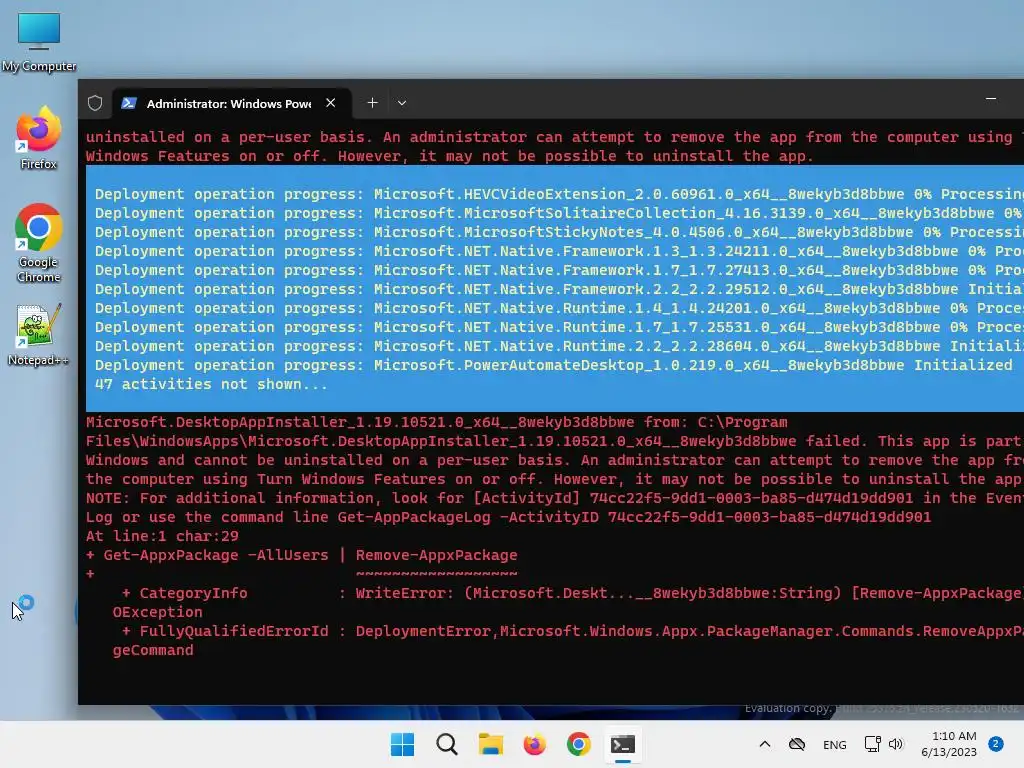The image size is (1024, 768).
Task: Click the NET.Native.Framework.1.7 progress line
Action: click(559, 270)
